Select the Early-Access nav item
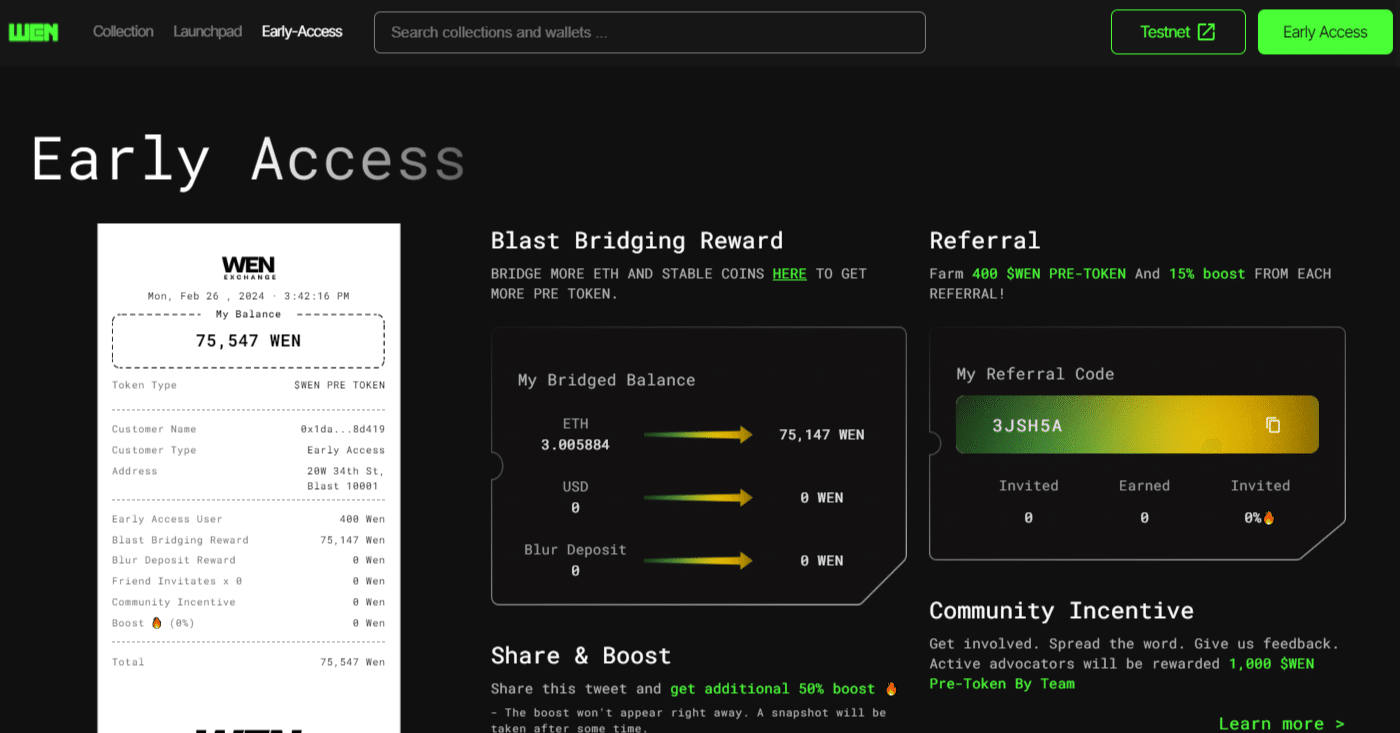 coord(302,31)
